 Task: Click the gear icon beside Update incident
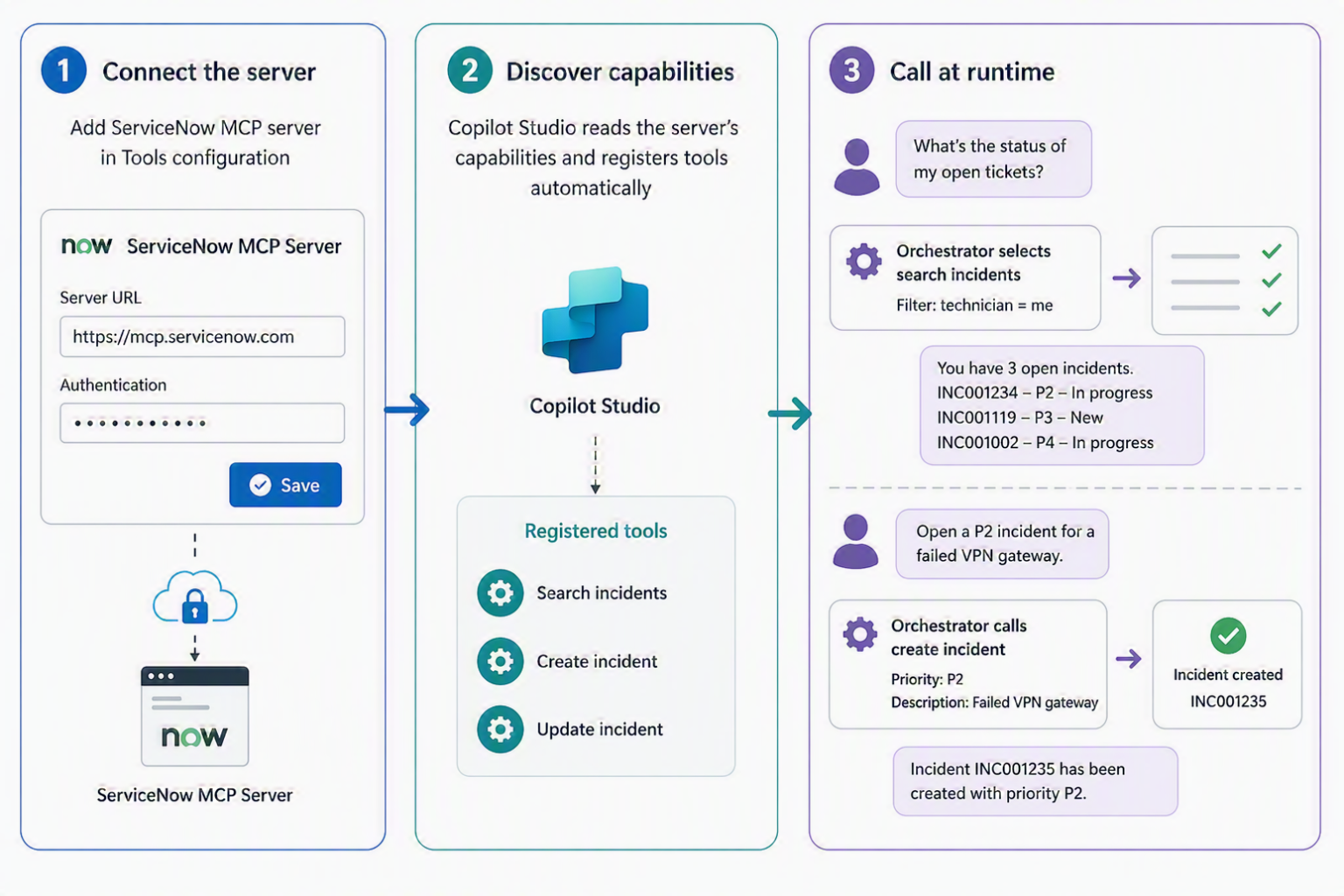[500, 730]
